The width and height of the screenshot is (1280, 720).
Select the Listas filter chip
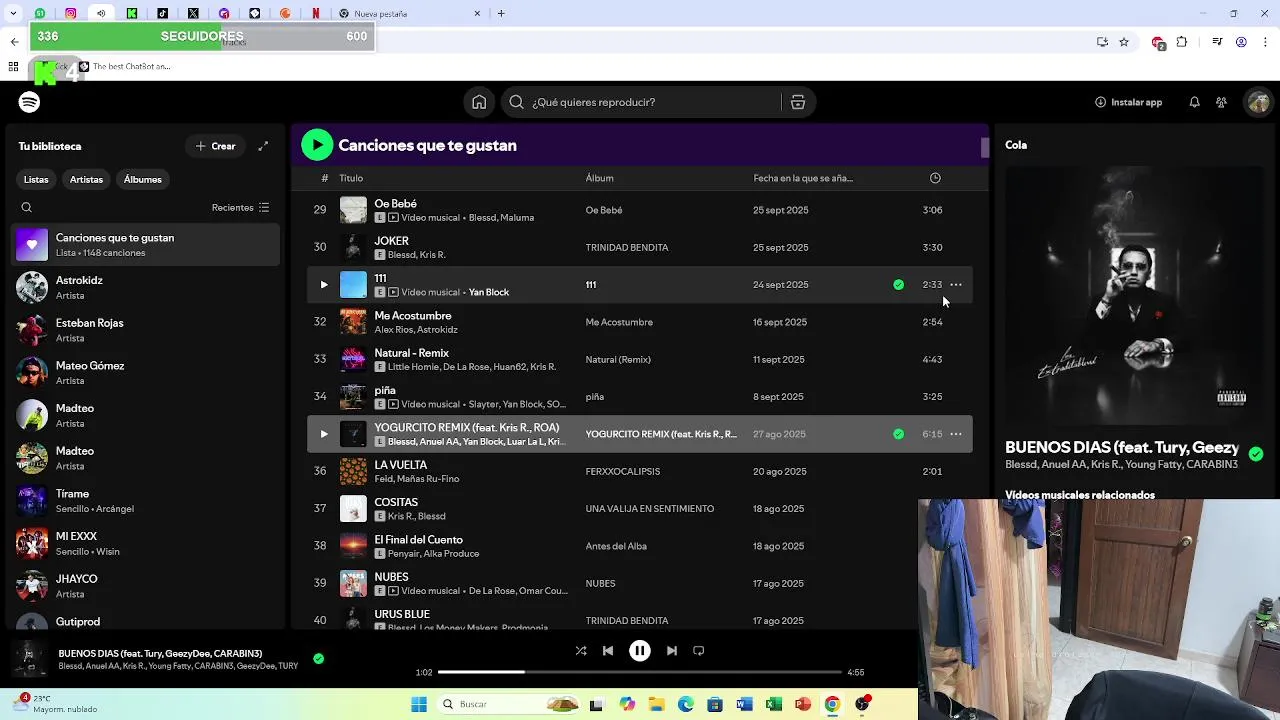[36, 180]
